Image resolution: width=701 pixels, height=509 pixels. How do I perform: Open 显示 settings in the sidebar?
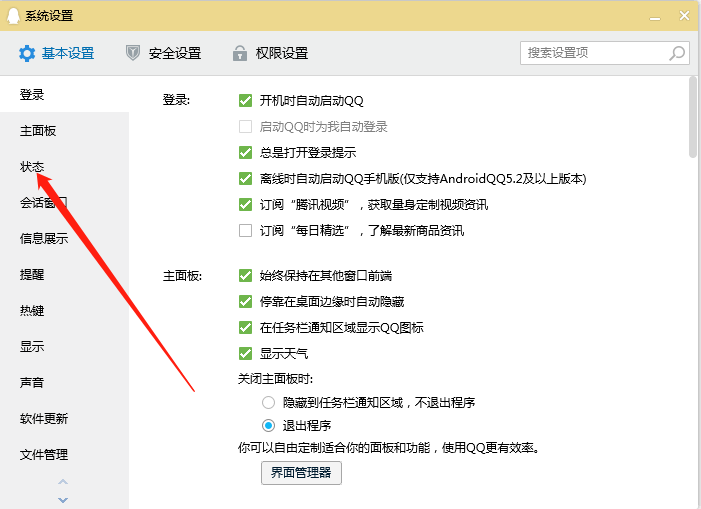(64, 346)
